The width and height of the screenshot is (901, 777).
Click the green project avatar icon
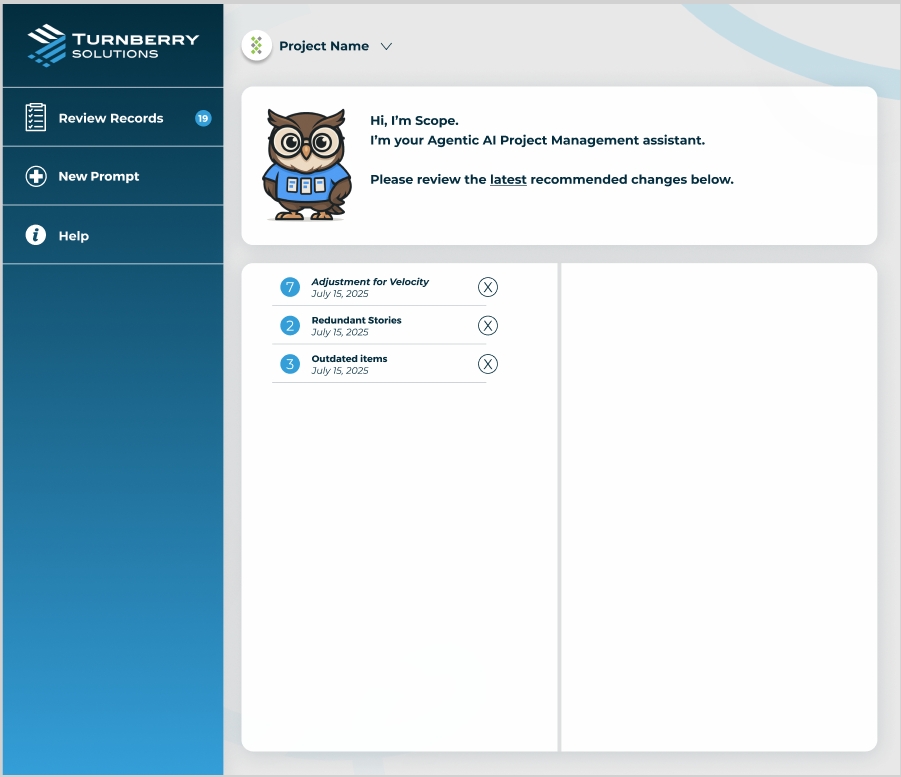(257, 46)
